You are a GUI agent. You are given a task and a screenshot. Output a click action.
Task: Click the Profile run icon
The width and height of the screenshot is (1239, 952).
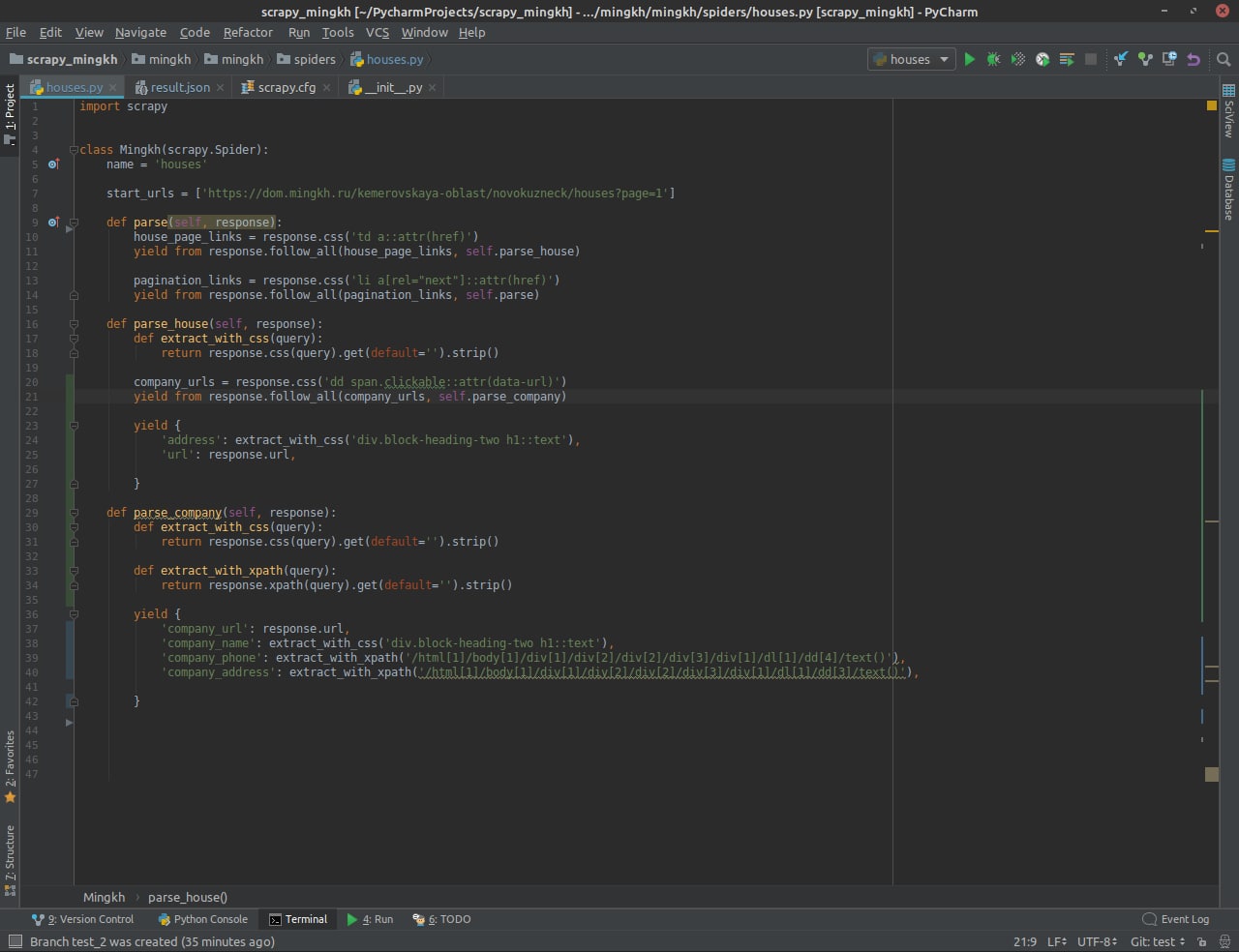[x=1043, y=59]
